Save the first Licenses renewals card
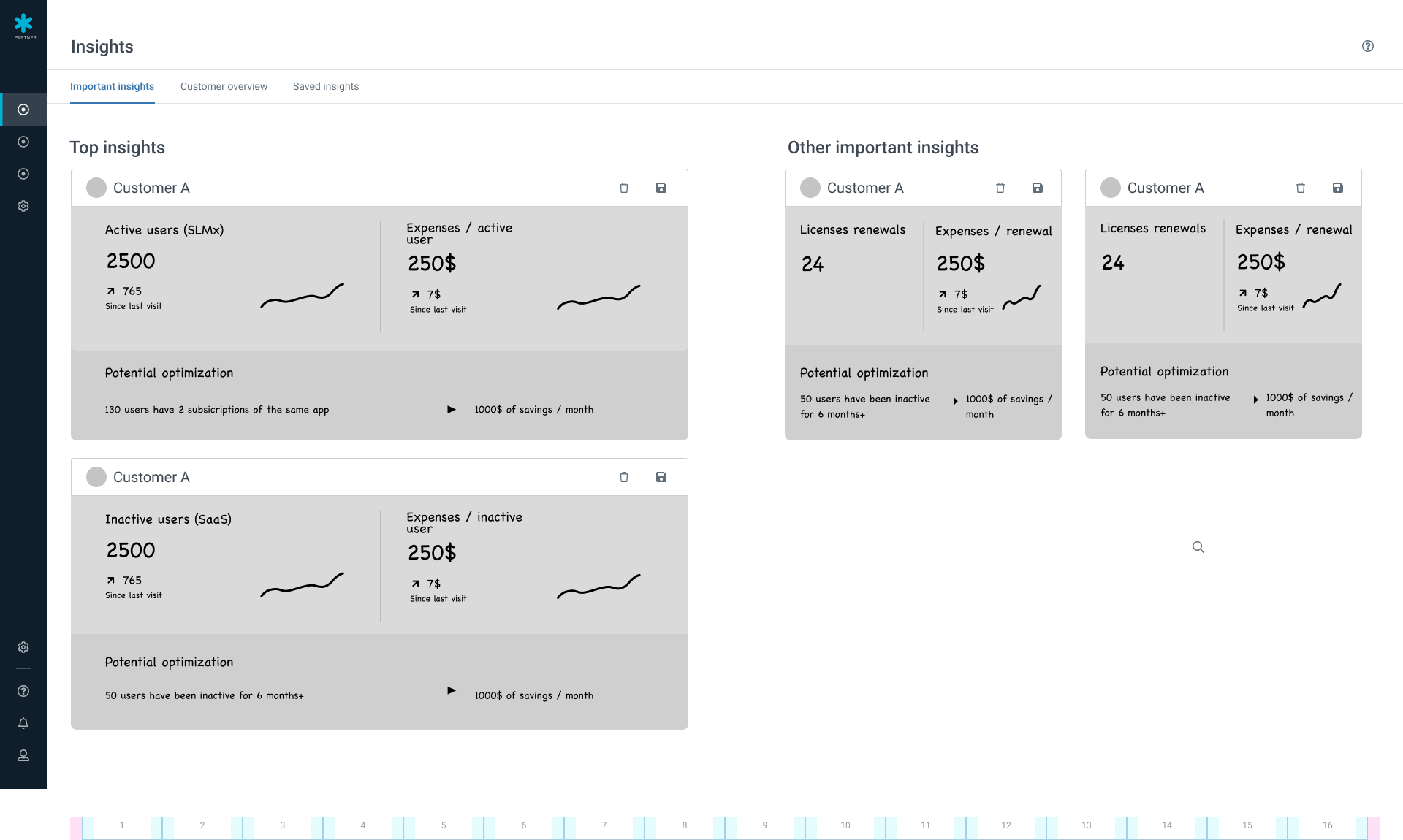 1038,188
